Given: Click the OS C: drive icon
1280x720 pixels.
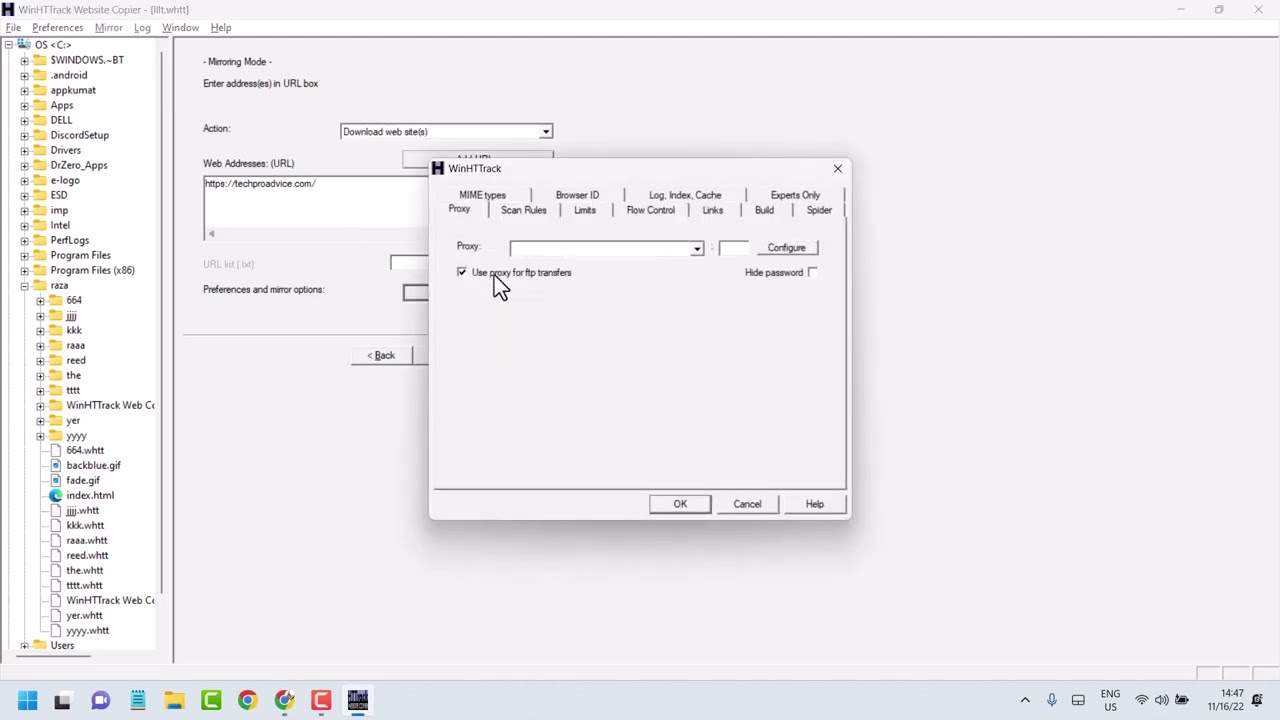Looking at the screenshot, I should [x=24, y=45].
